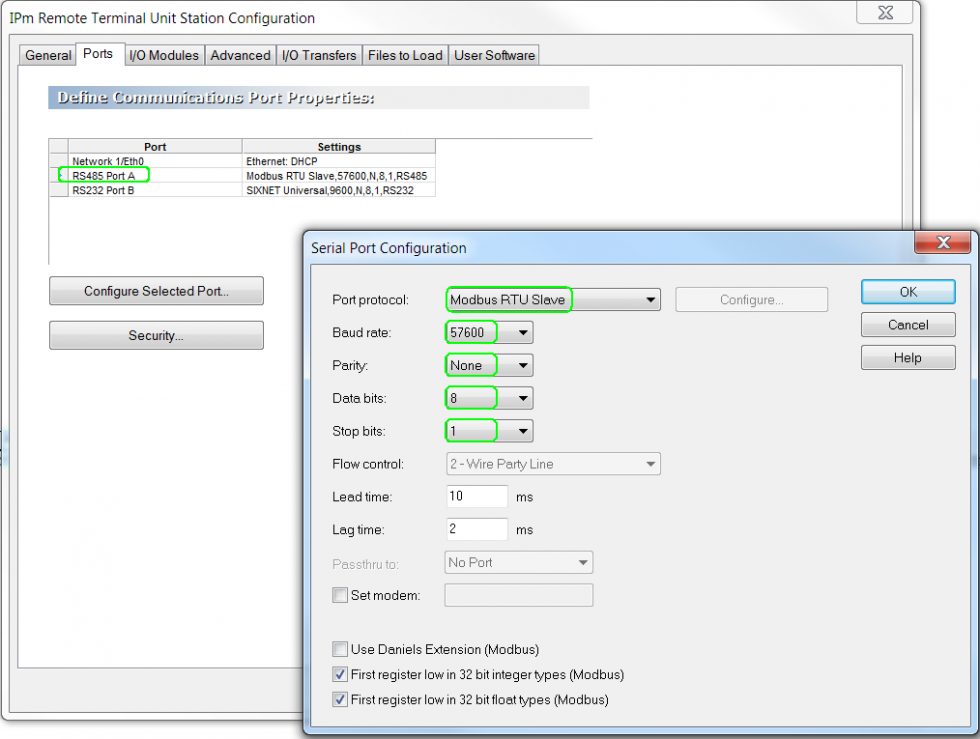Open the I/O Modules tab
Viewport: 980px width, 739px height.
(163, 55)
